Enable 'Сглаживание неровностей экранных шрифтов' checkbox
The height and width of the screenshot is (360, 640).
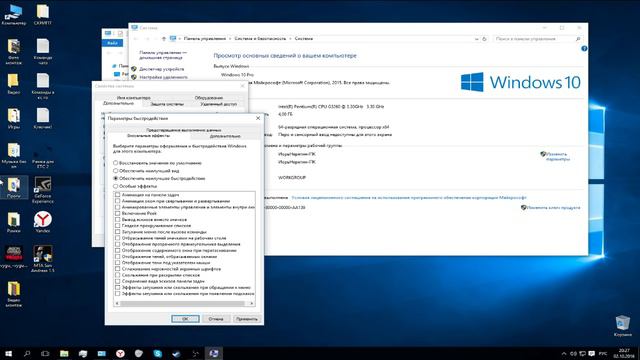118,269
